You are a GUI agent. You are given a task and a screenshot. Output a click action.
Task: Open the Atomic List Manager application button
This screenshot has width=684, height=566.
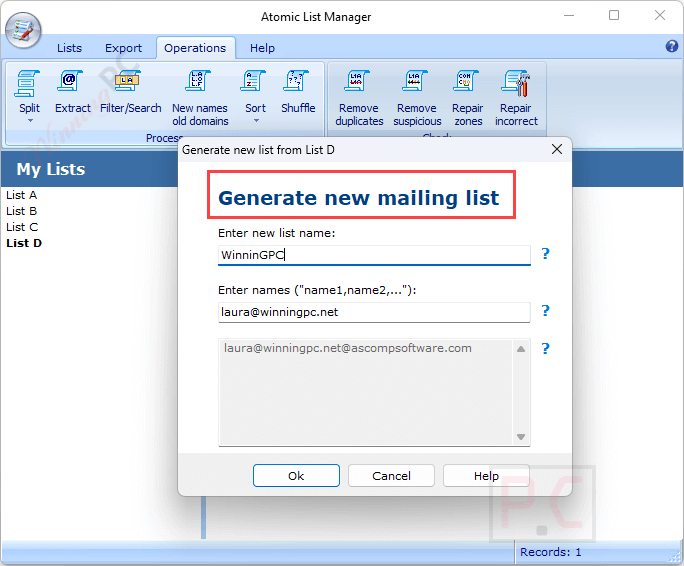pyautogui.click(x=23, y=31)
